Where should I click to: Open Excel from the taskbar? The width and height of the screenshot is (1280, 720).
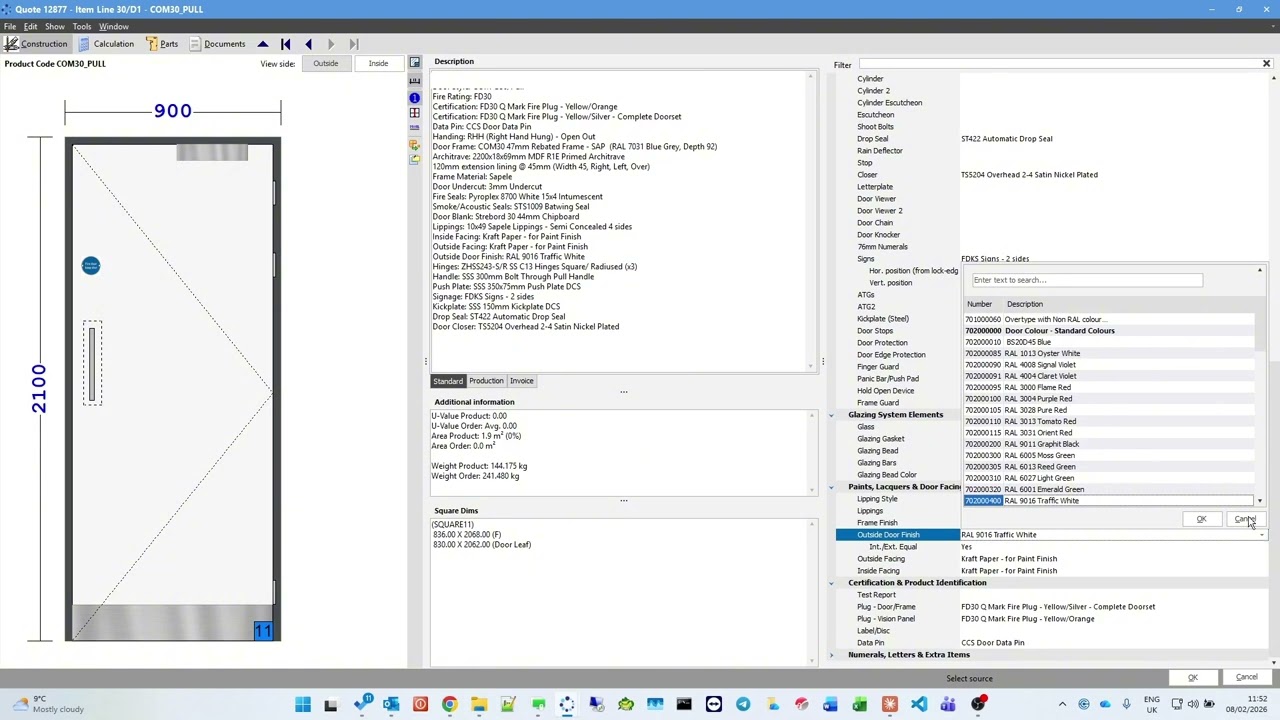(860, 705)
